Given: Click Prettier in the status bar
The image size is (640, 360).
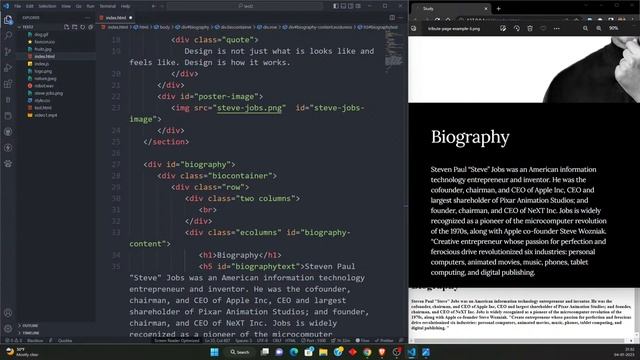Looking at the screenshot, I should (384, 340).
